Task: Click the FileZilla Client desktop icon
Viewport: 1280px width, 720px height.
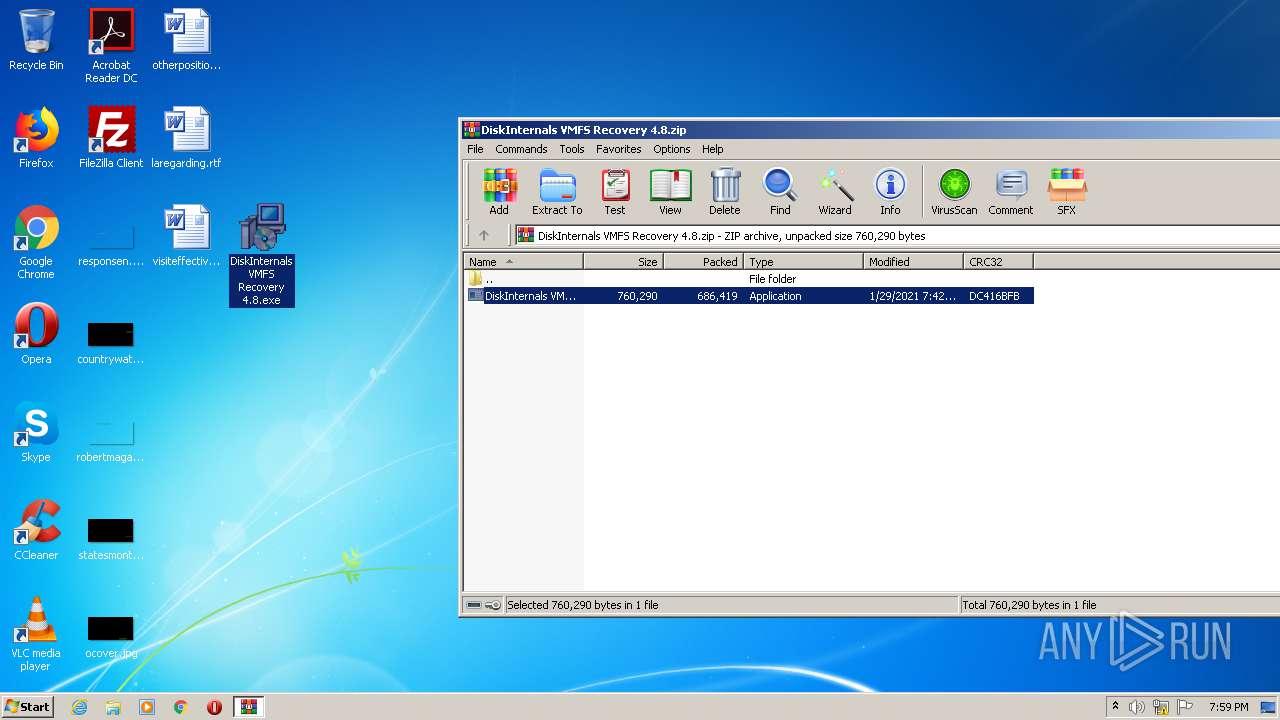Action: coord(111,138)
